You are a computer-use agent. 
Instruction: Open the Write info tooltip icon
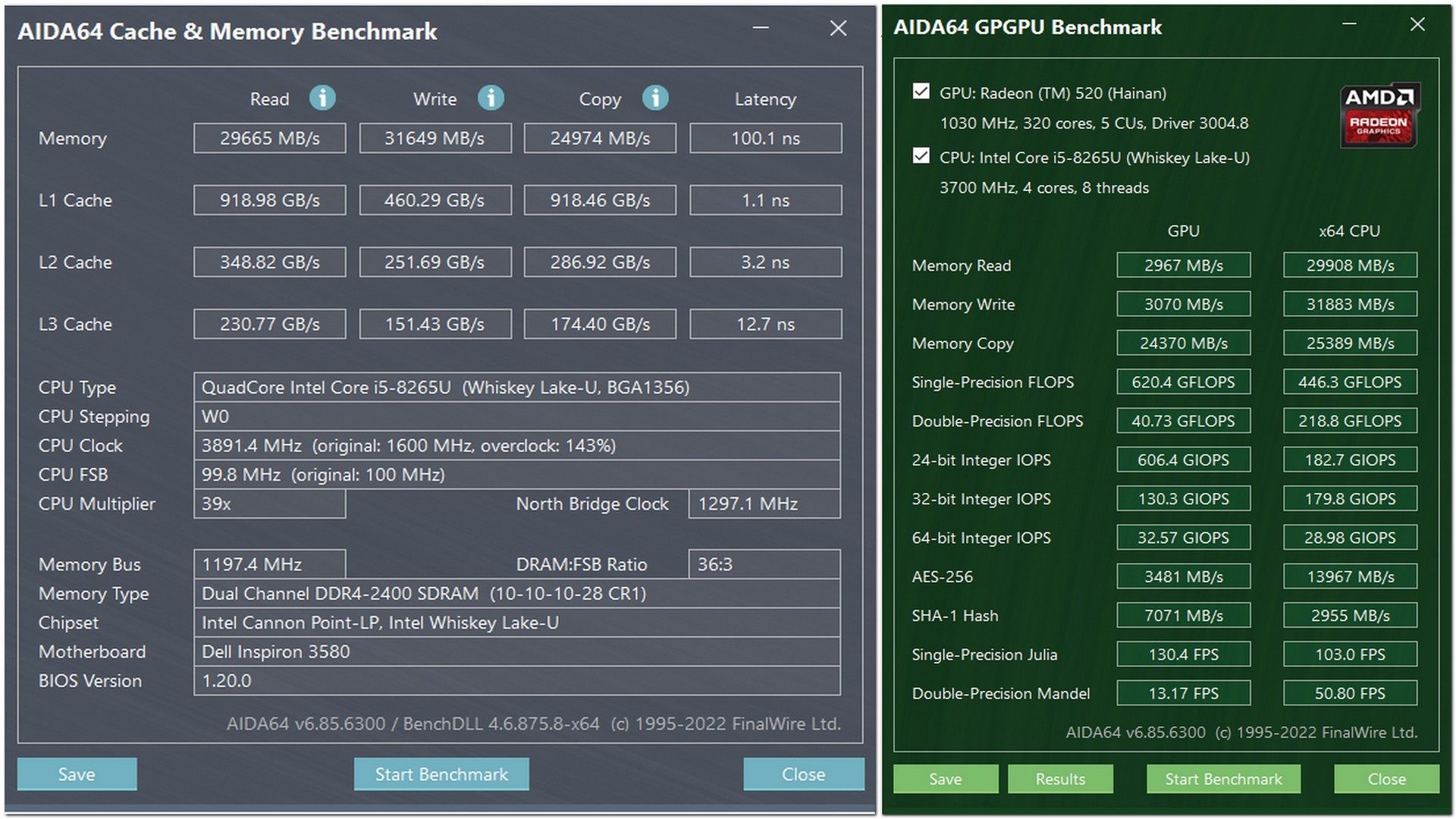(491, 99)
